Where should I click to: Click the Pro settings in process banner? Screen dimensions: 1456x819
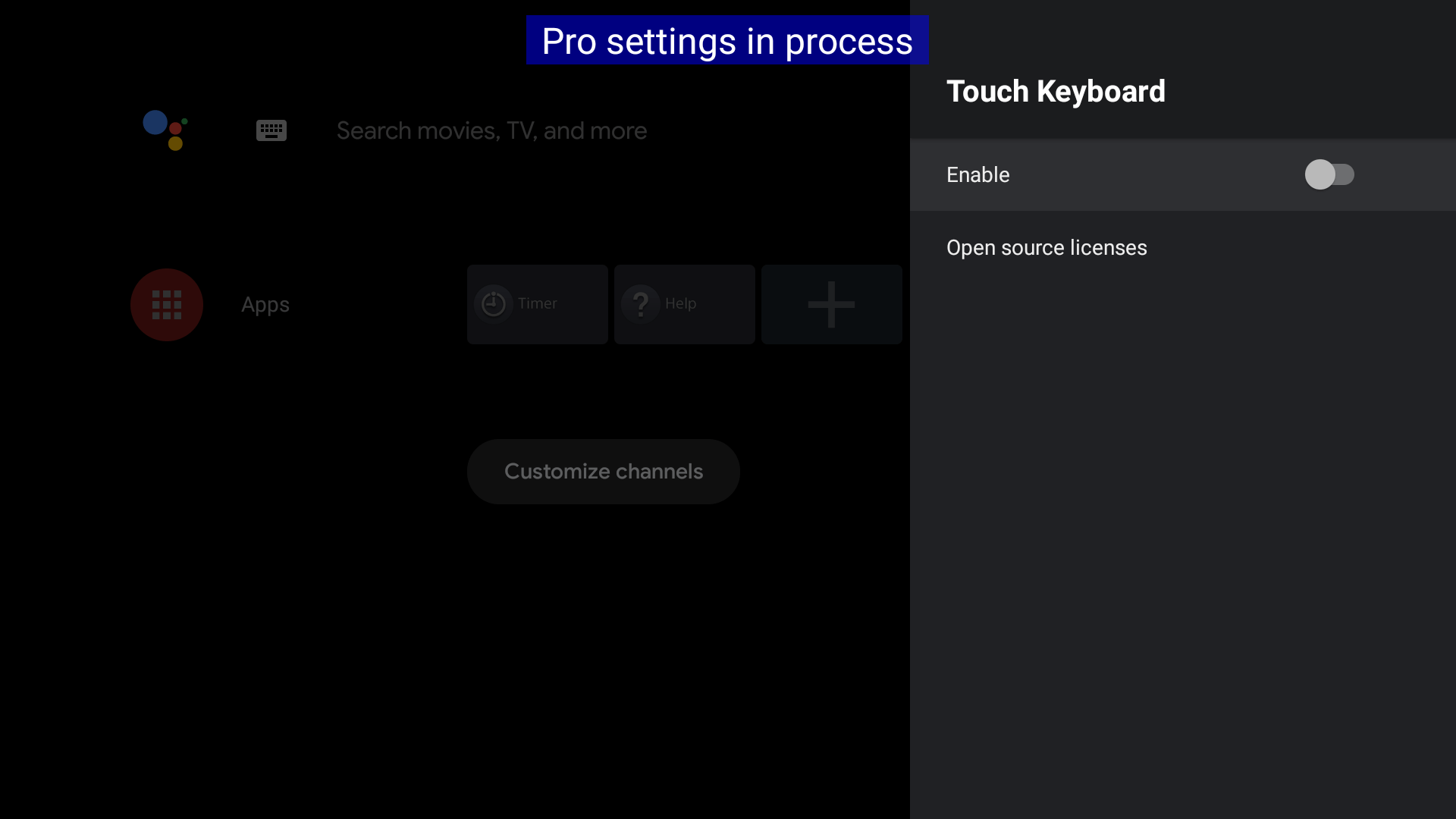pos(726,41)
